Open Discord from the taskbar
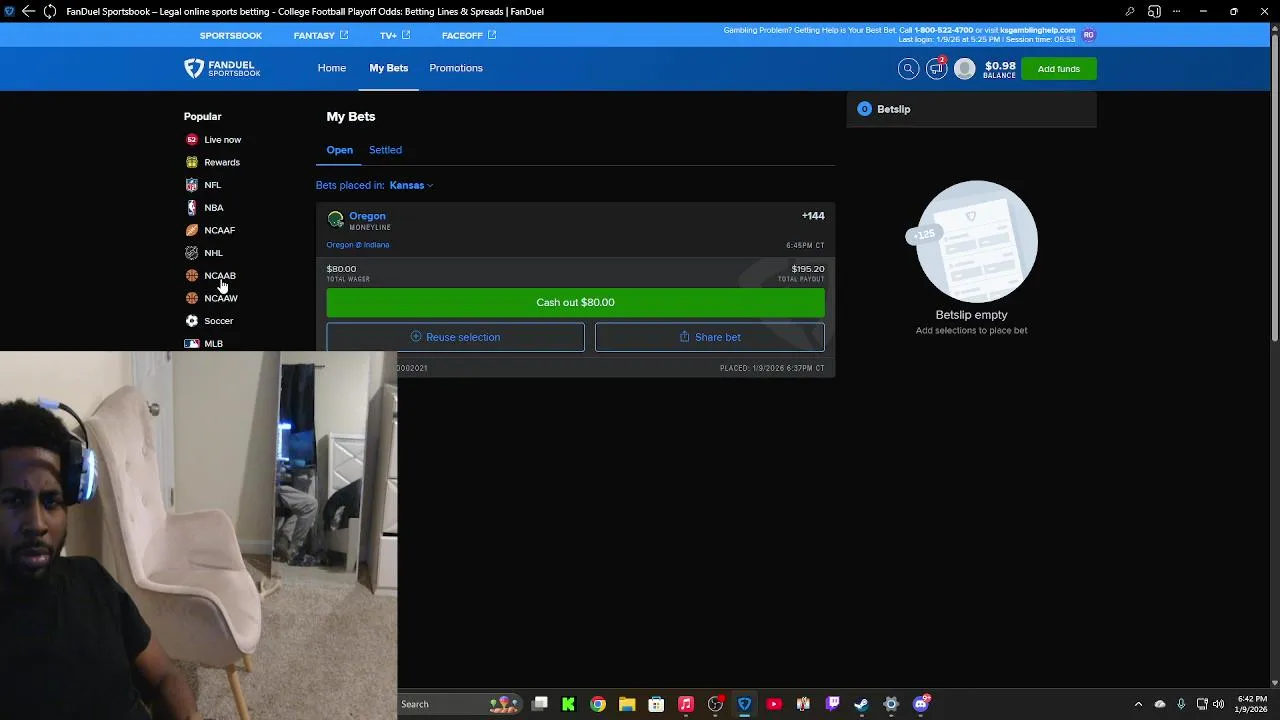This screenshot has height=720, width=1280. point(920,704)
